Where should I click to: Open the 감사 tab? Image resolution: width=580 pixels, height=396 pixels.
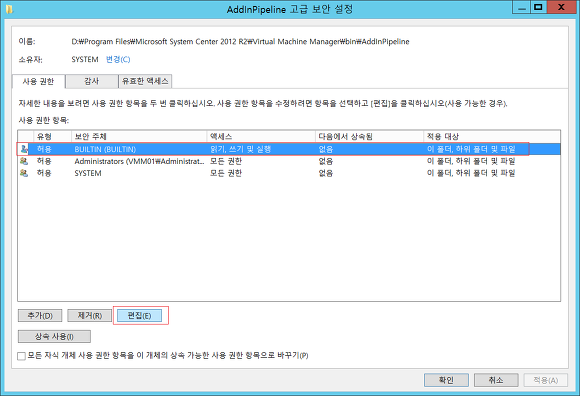click(x=92, y=81)
